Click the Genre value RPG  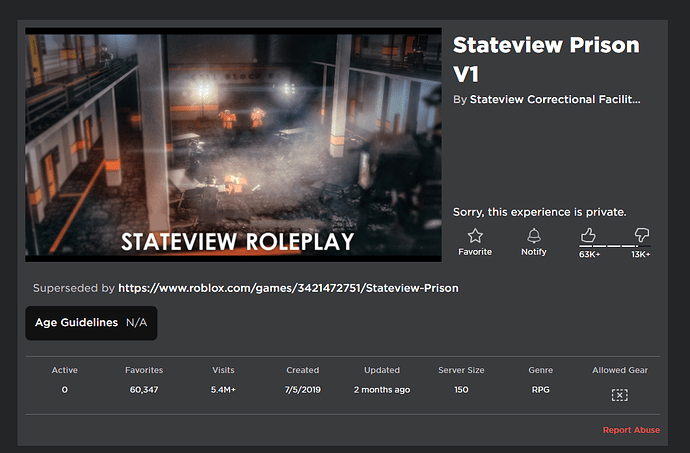pyautogui.click(x=540, y=390)
